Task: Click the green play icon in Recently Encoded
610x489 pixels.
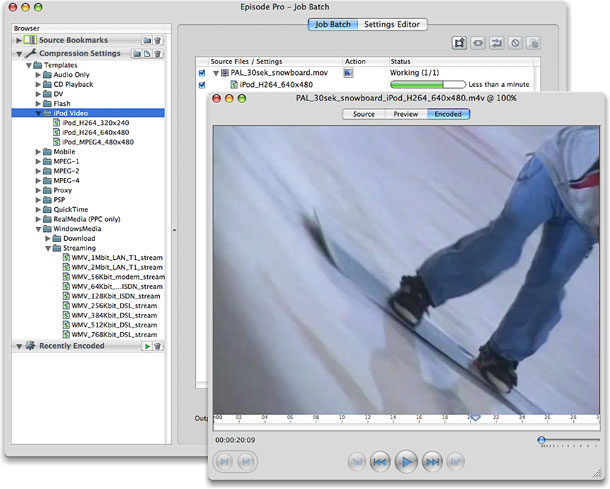Action: pos(146,345)
